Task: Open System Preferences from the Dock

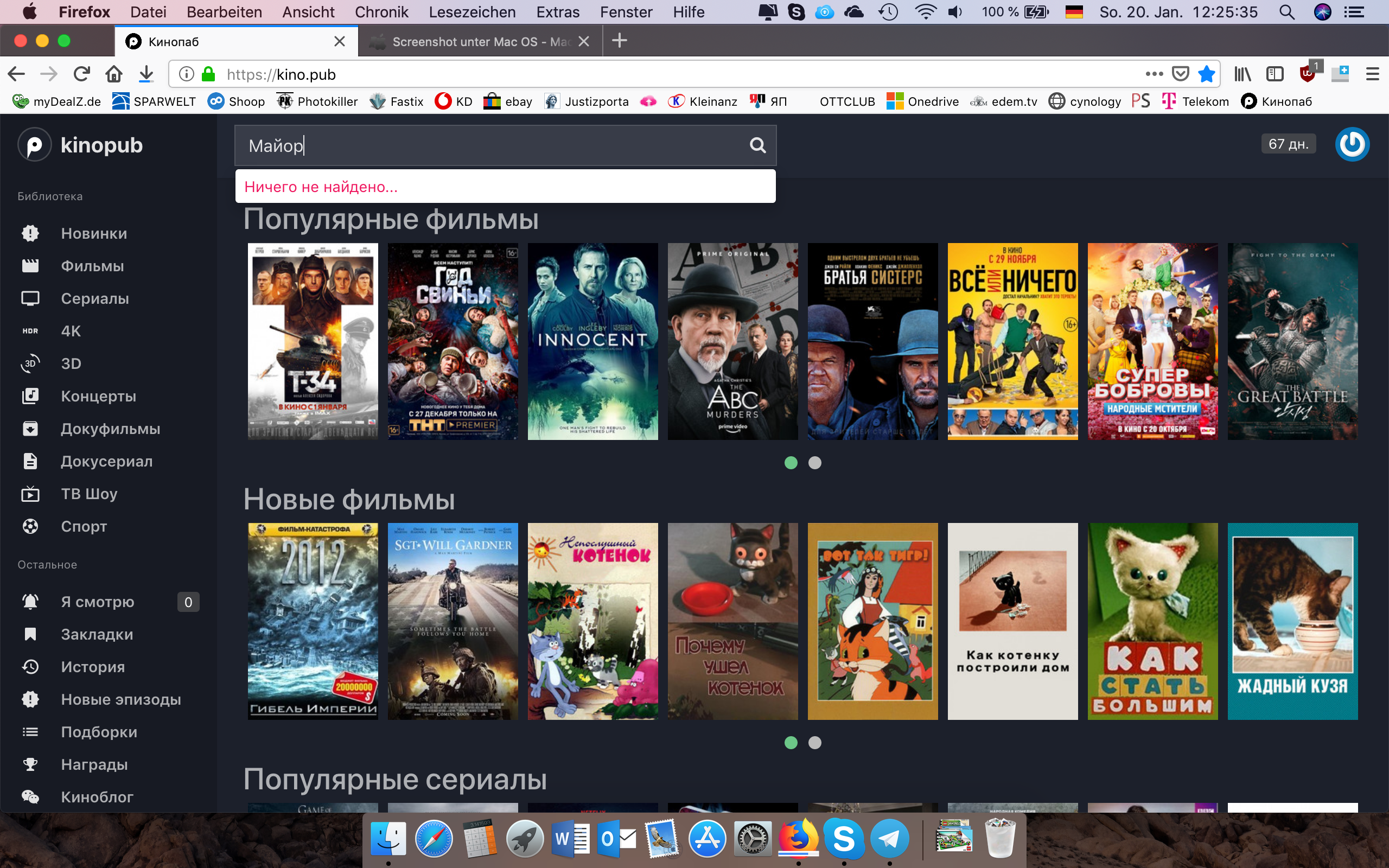Action: [753, 838]
